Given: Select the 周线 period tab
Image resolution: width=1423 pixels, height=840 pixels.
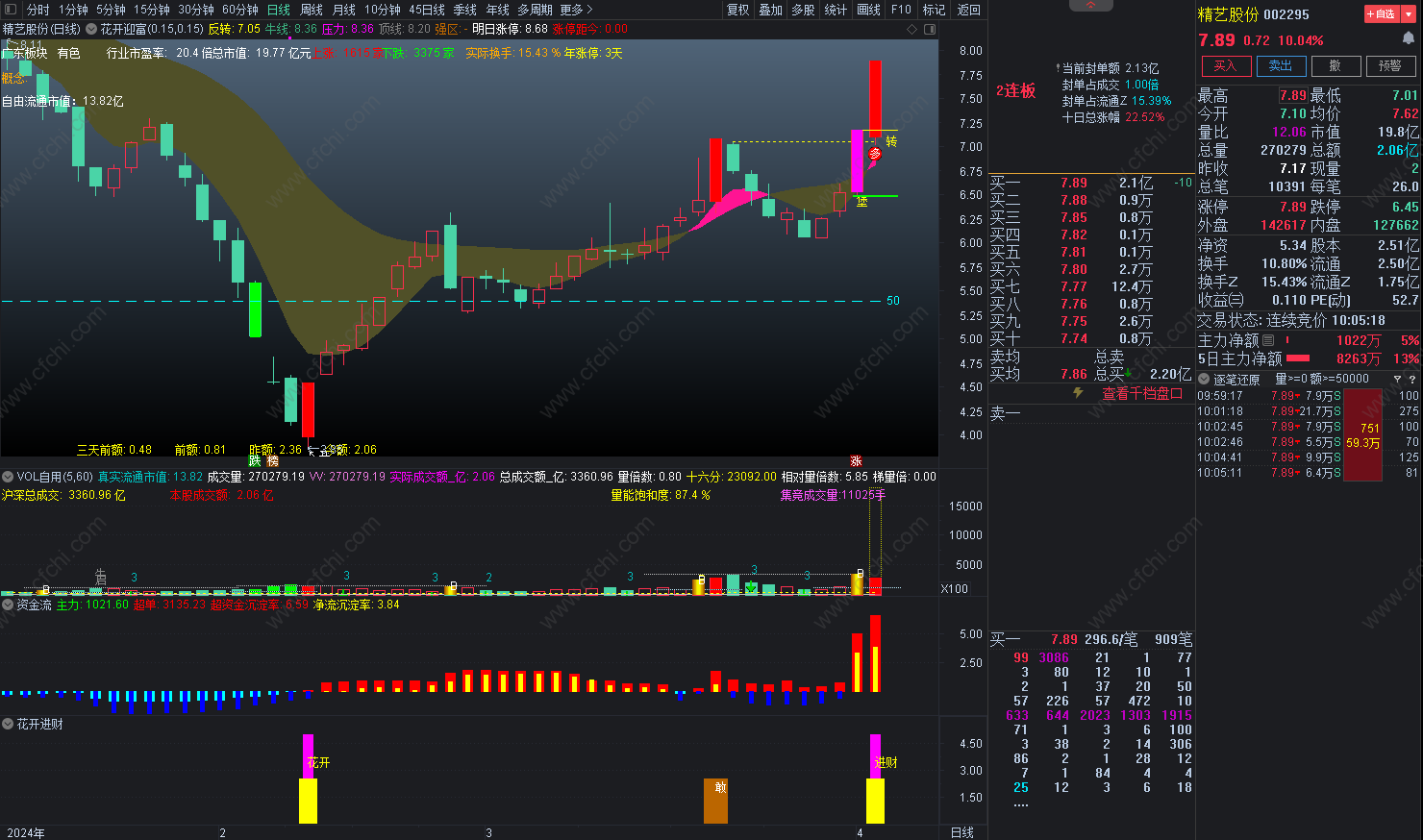Looking at the screenshot, I should click(312, 10).
